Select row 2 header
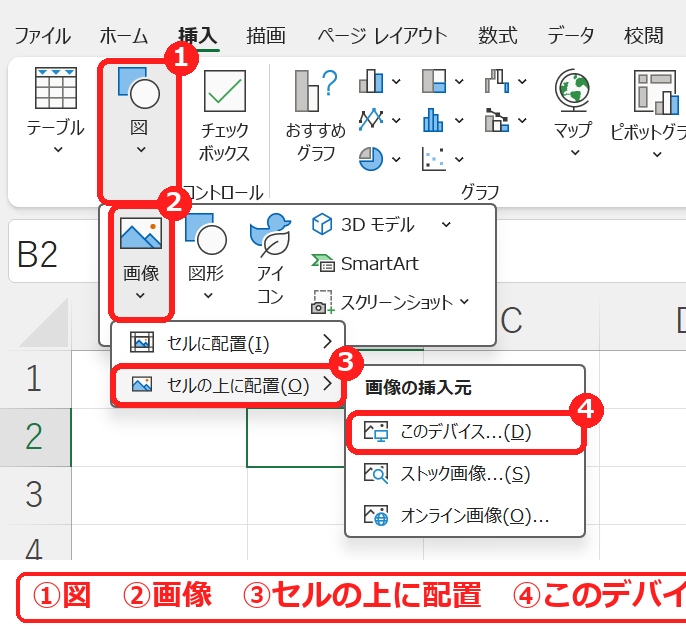The width and height of the screenshot is (686, 630). pos(35,437)
